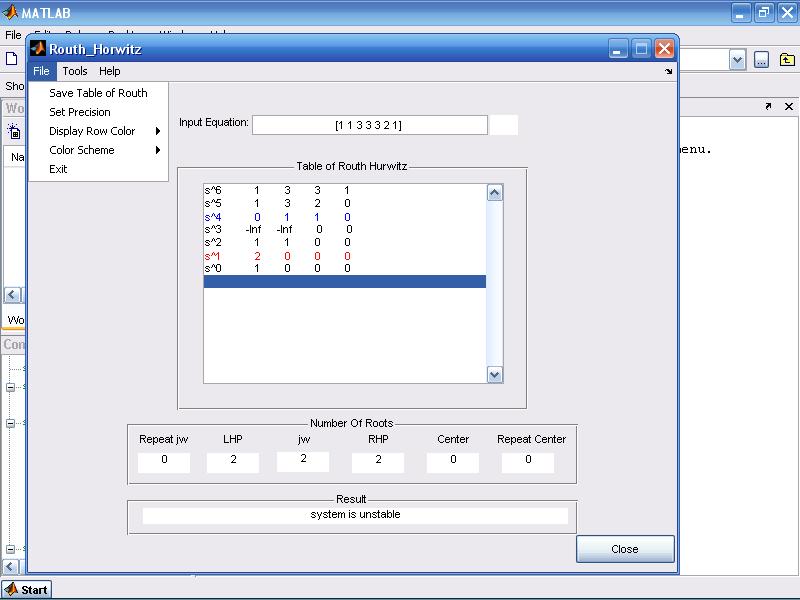Screen dimensions: 800x600
Task: Open the Tools menu in Routh_Horwitz
Action: click(x=74, y=71)
